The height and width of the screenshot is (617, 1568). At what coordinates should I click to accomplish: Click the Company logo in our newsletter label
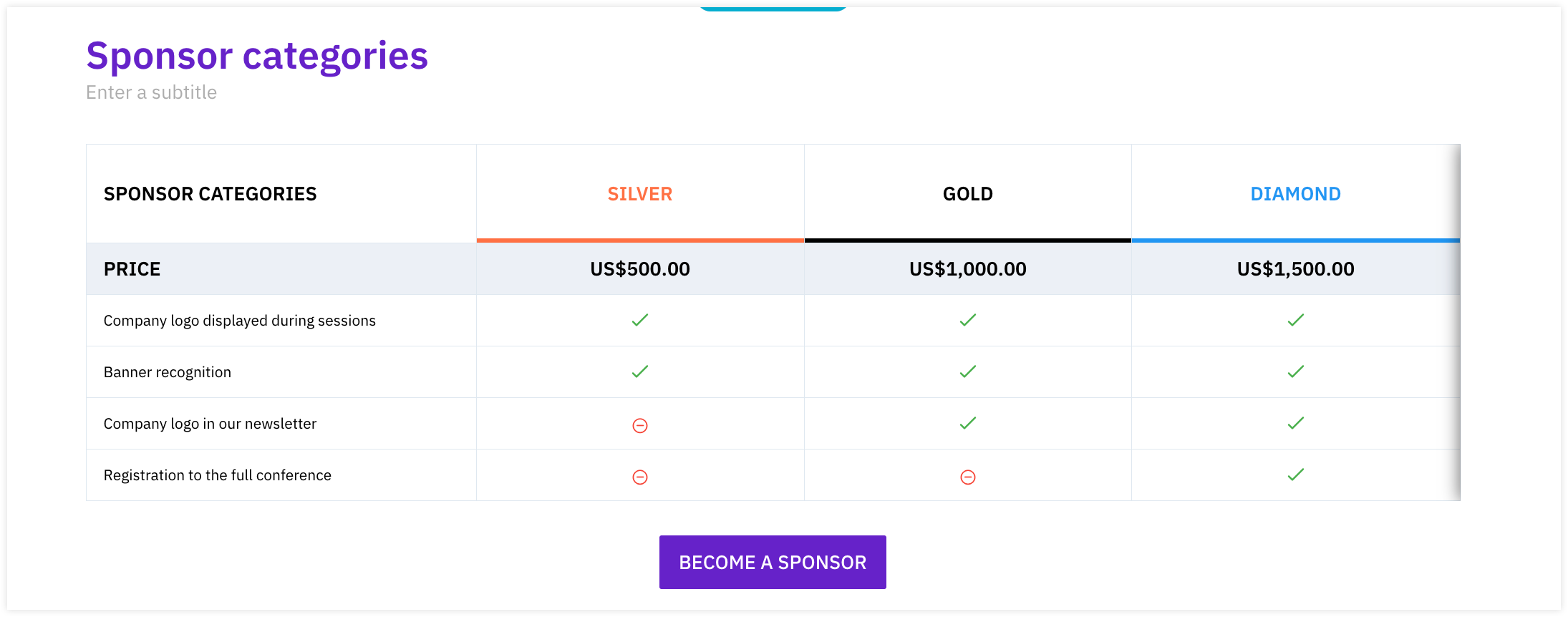point(210,424)
